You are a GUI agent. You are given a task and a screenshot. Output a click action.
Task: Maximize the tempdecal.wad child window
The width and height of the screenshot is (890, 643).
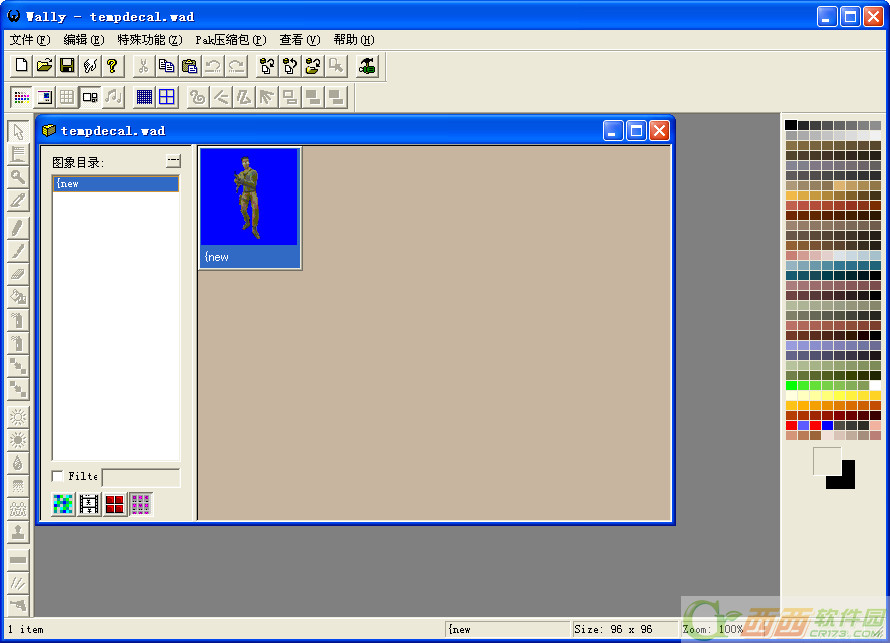636,131
